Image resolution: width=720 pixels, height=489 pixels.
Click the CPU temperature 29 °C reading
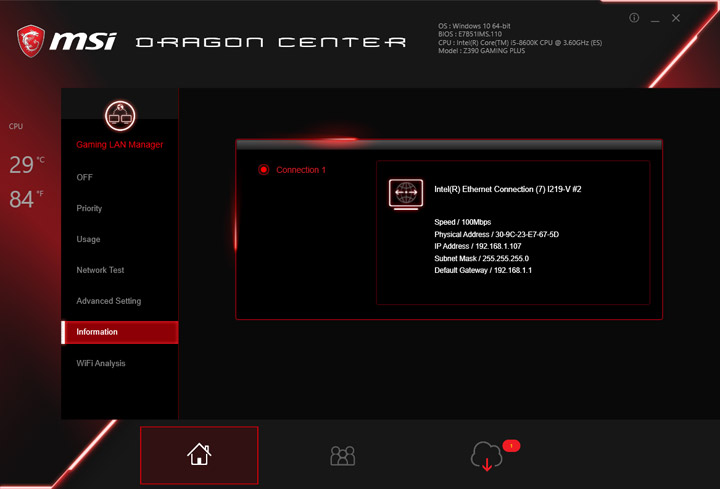(x=27, y=164)
